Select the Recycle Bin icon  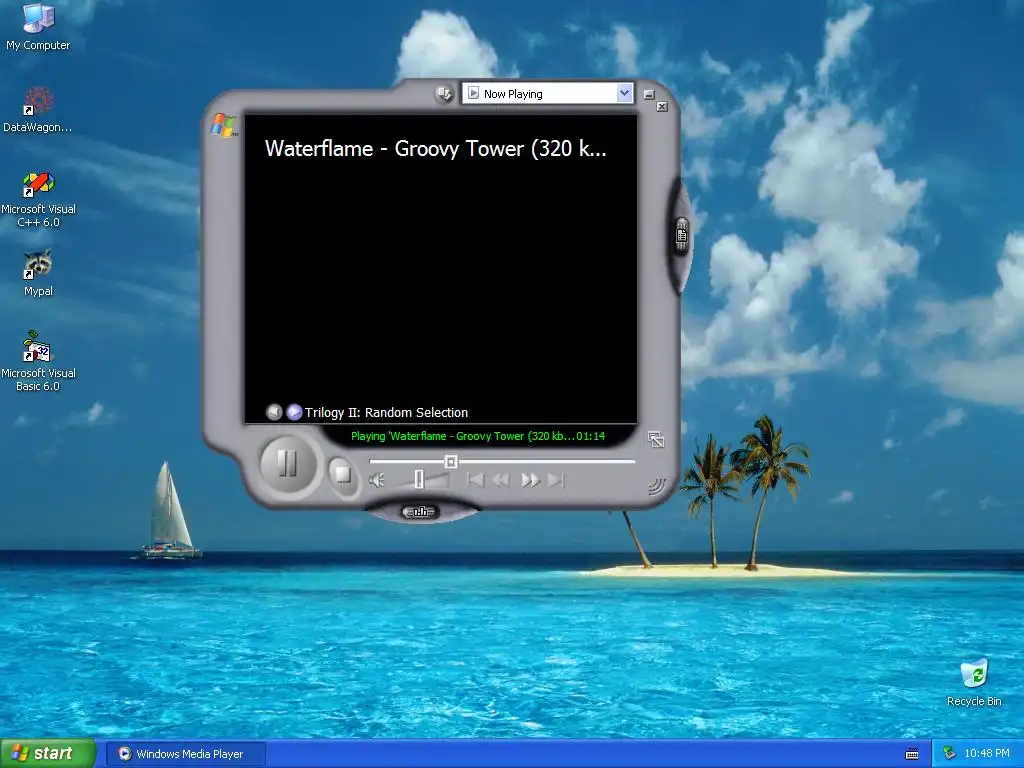click(974, 683)
